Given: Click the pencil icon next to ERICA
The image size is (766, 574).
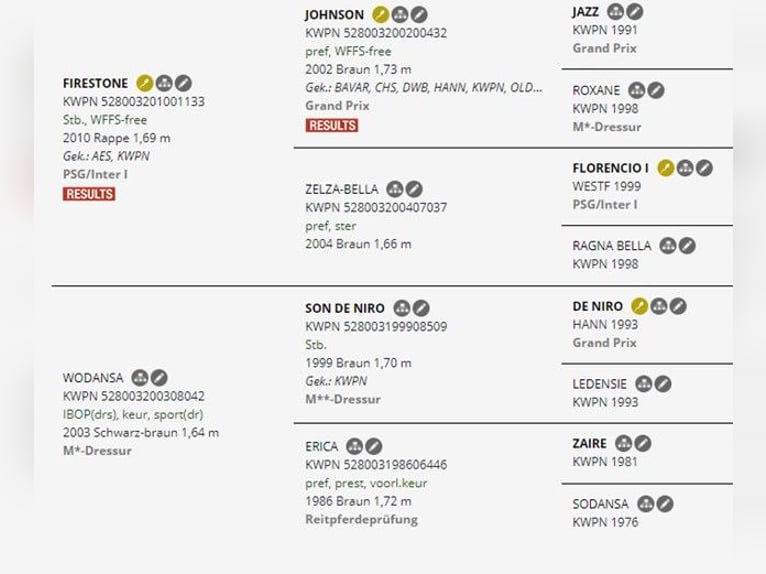Looking at the screenshot, I should (374, 446).
